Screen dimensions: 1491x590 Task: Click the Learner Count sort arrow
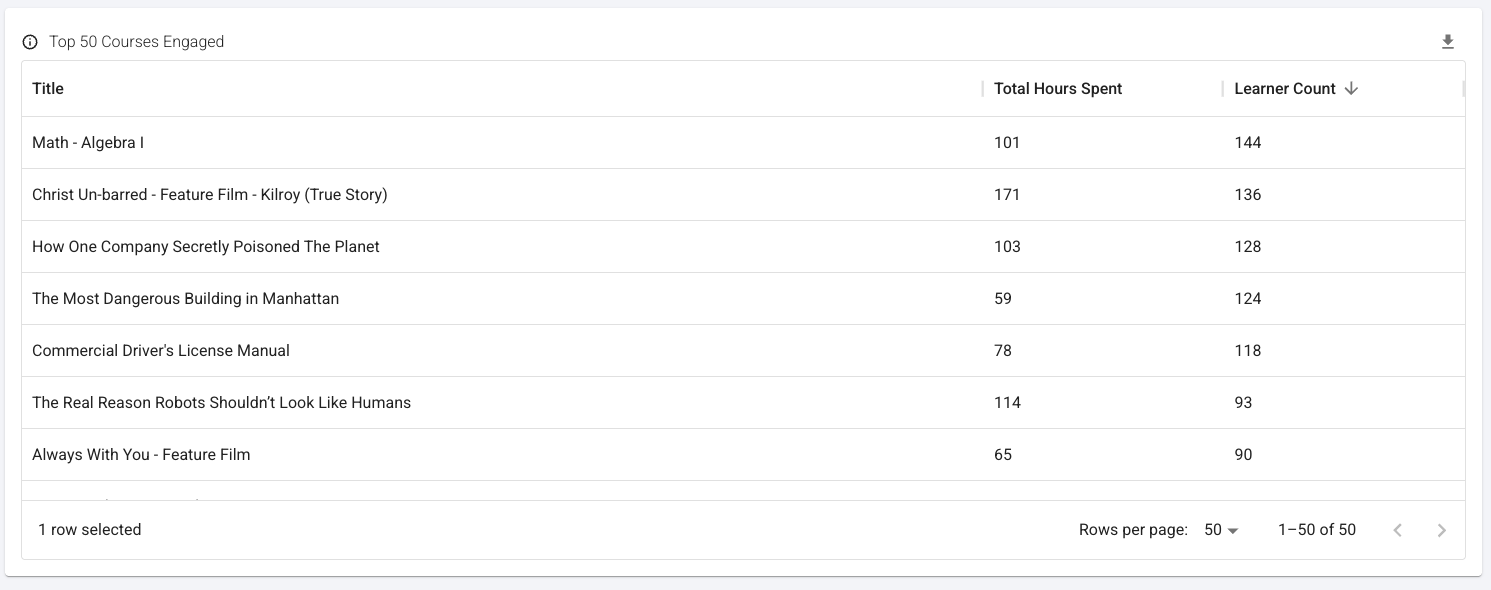coord(1351,89)
